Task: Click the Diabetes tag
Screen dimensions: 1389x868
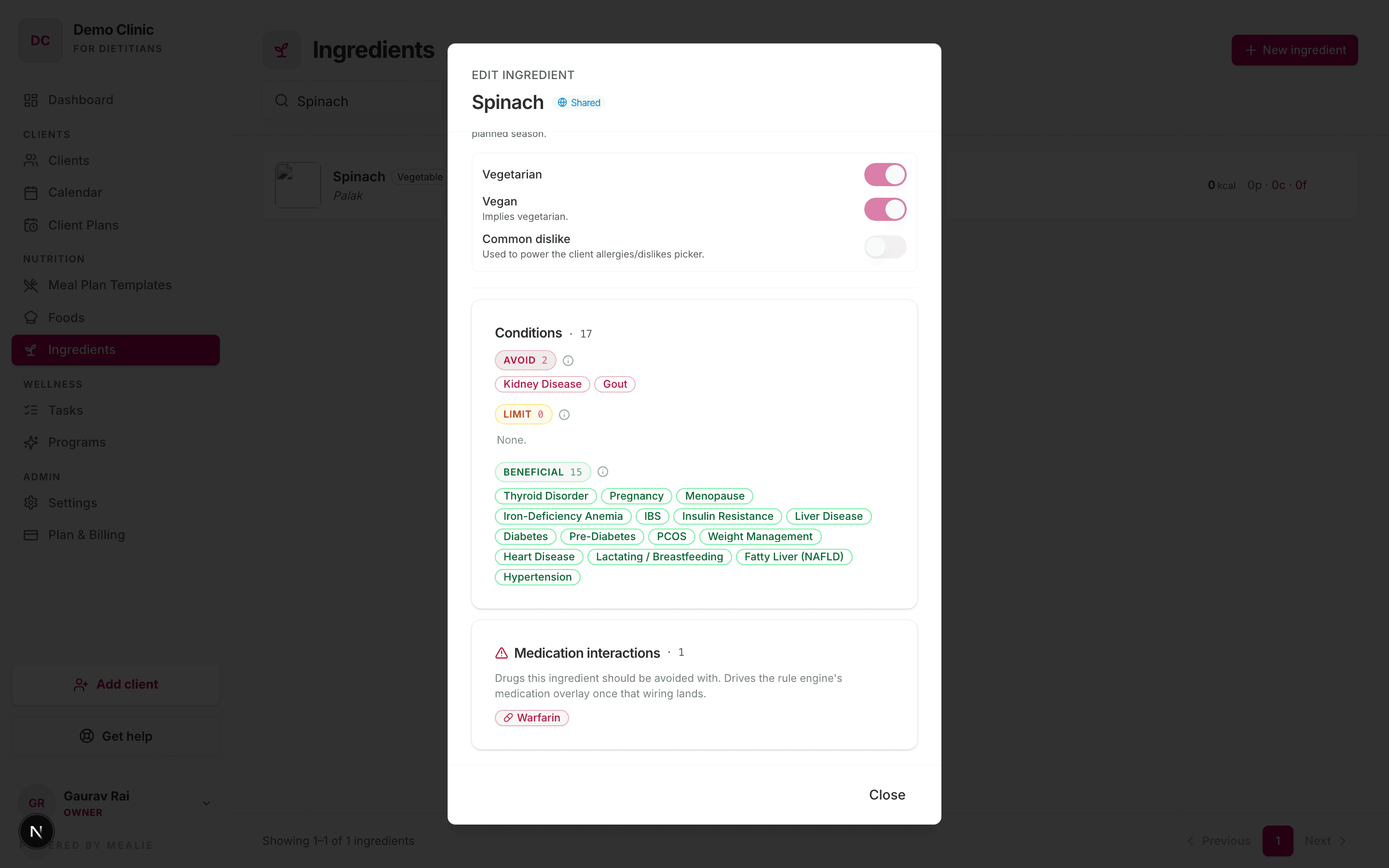Action: tap(525, 536)
